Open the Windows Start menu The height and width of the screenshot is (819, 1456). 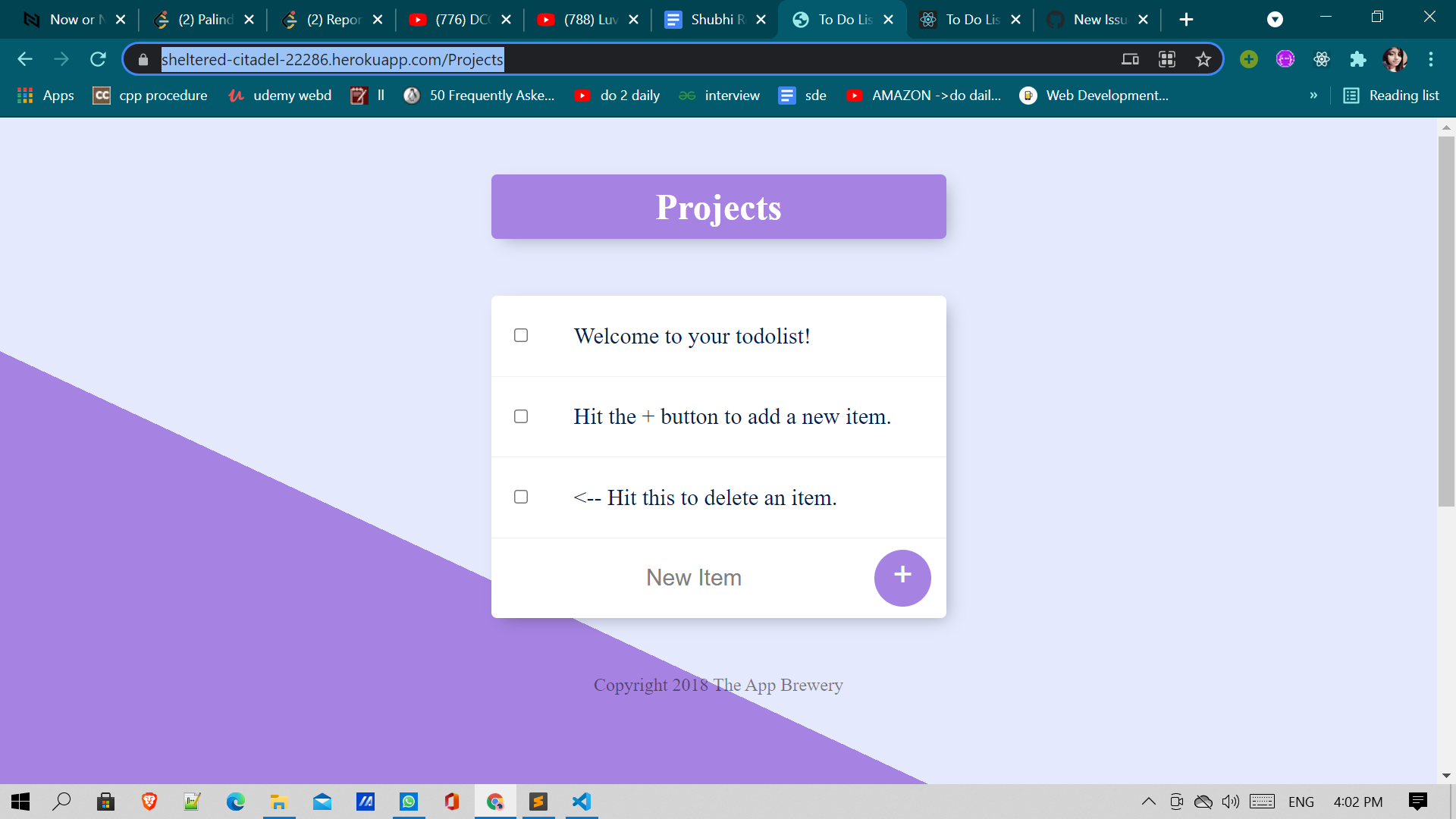tap(20, 802)
